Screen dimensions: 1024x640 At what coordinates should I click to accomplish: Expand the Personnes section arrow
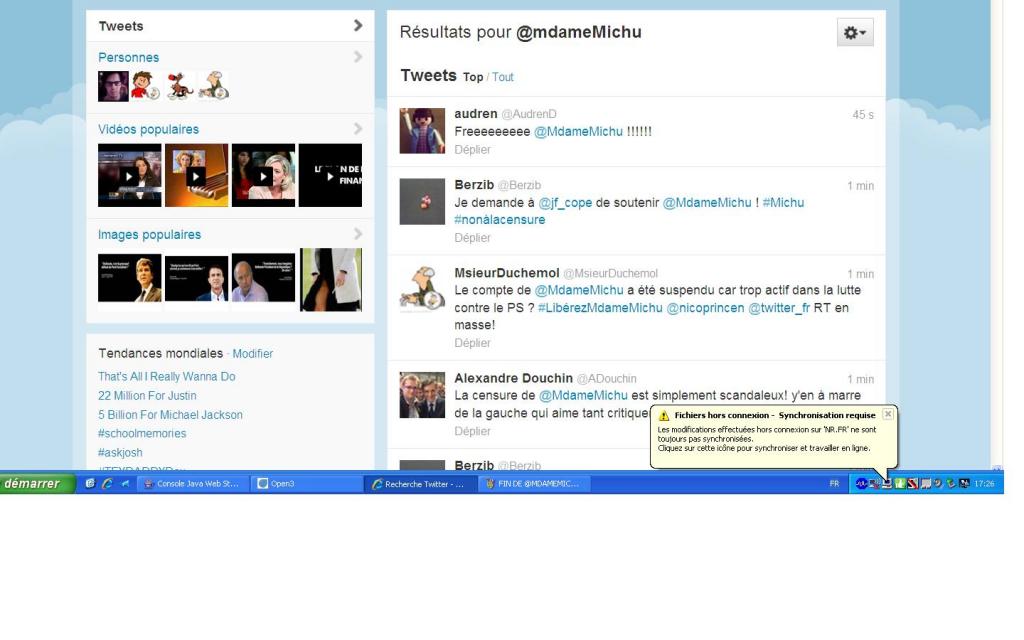(358, 57)
